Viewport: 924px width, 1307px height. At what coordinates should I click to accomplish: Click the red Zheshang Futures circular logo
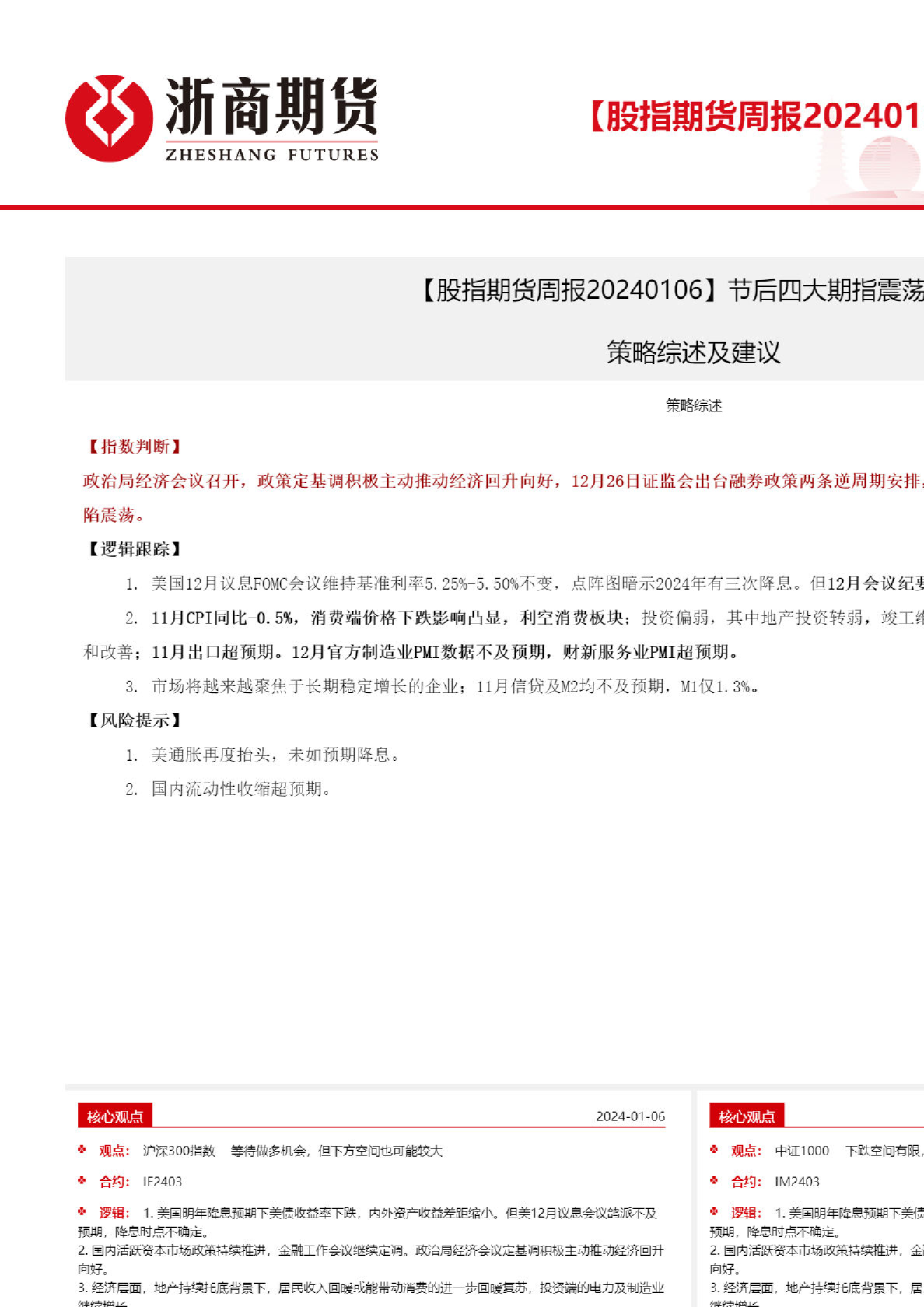(109, 118)
